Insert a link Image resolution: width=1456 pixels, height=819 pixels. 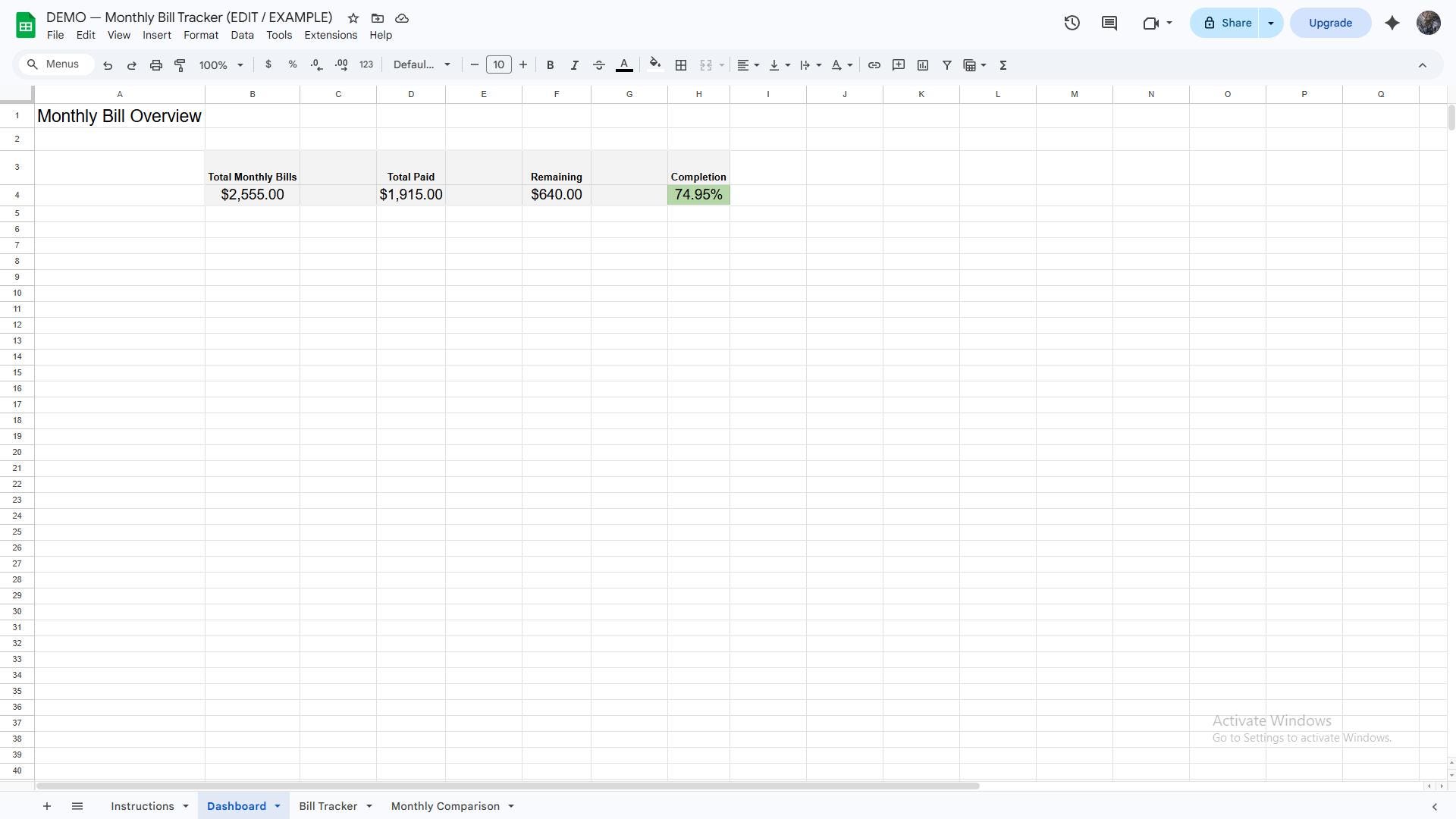point(874,65)
